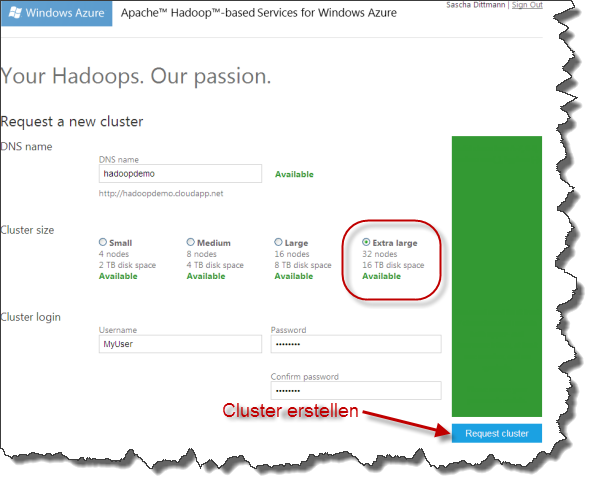Click the Small size label text
The height and width of the screenshot is (493, 600).
121,243
